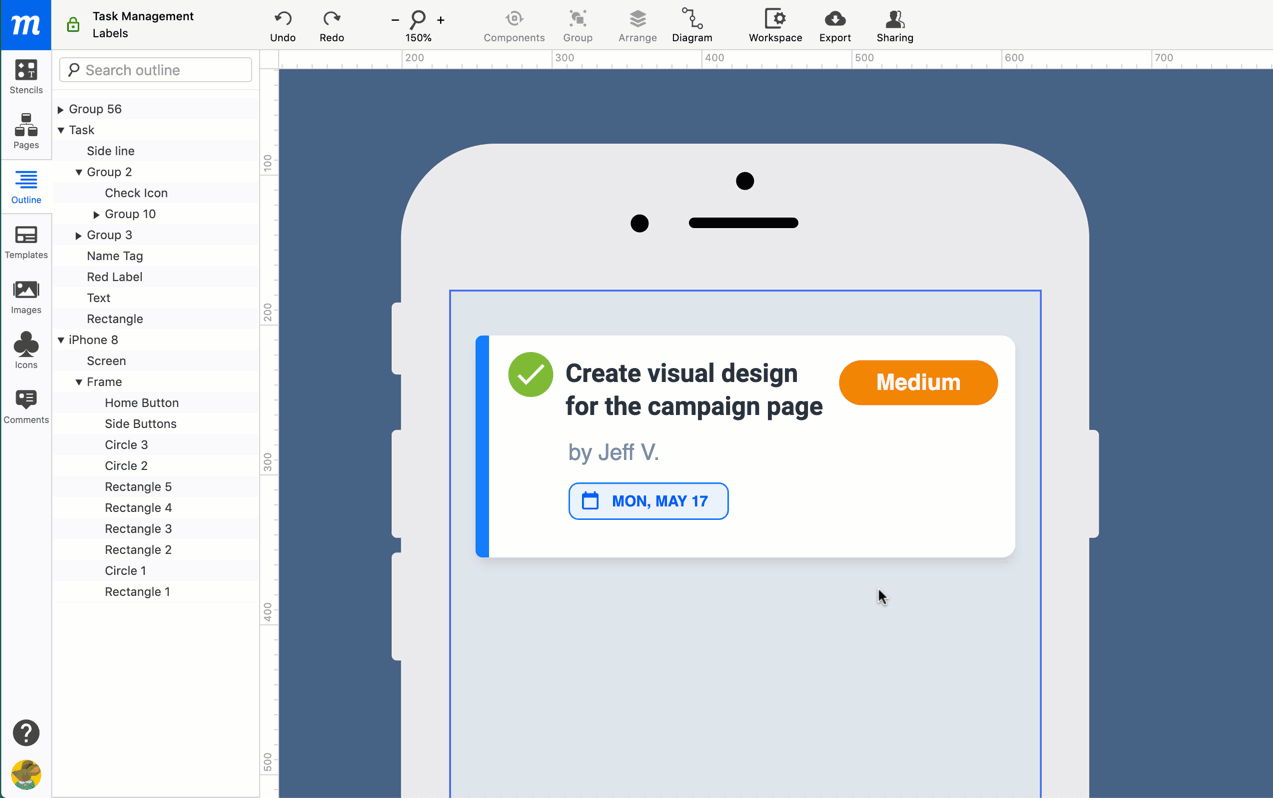Viewport: 1273px width, 798px height.
Task: Open the Diagram tool
Action: (692, 26)
